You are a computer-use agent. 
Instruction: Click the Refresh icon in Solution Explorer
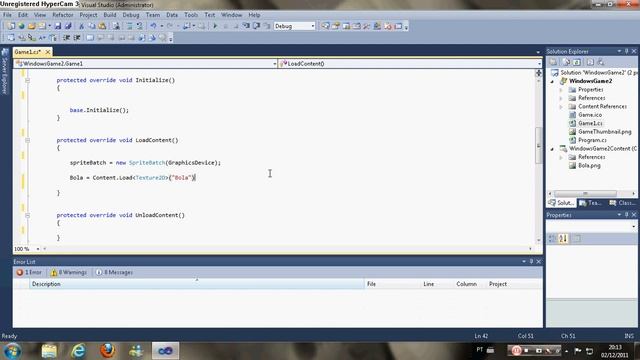pyautogui.click(x=577, y=62)
